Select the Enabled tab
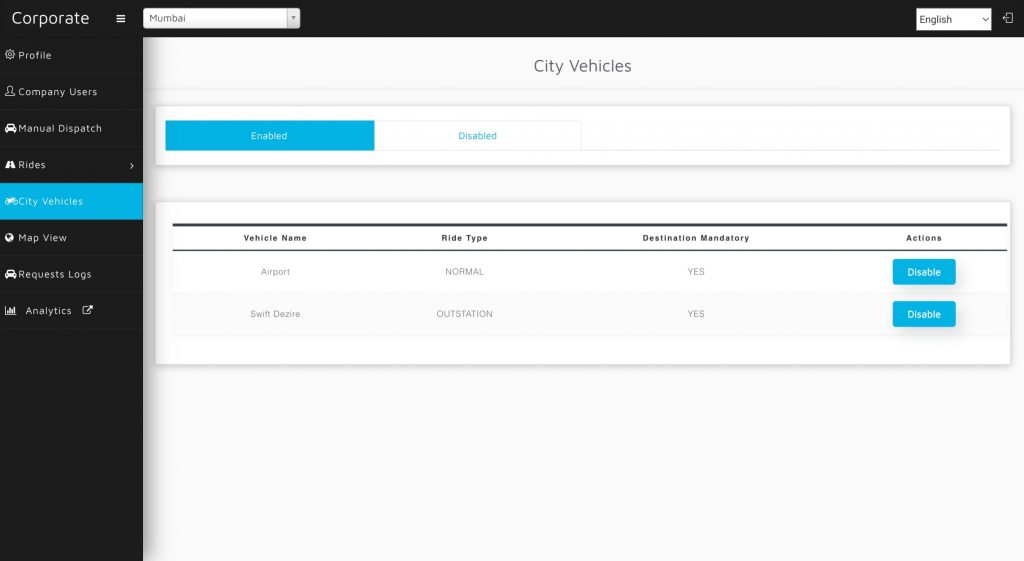Screen dimensions: 1024x561 click(269, 136)
